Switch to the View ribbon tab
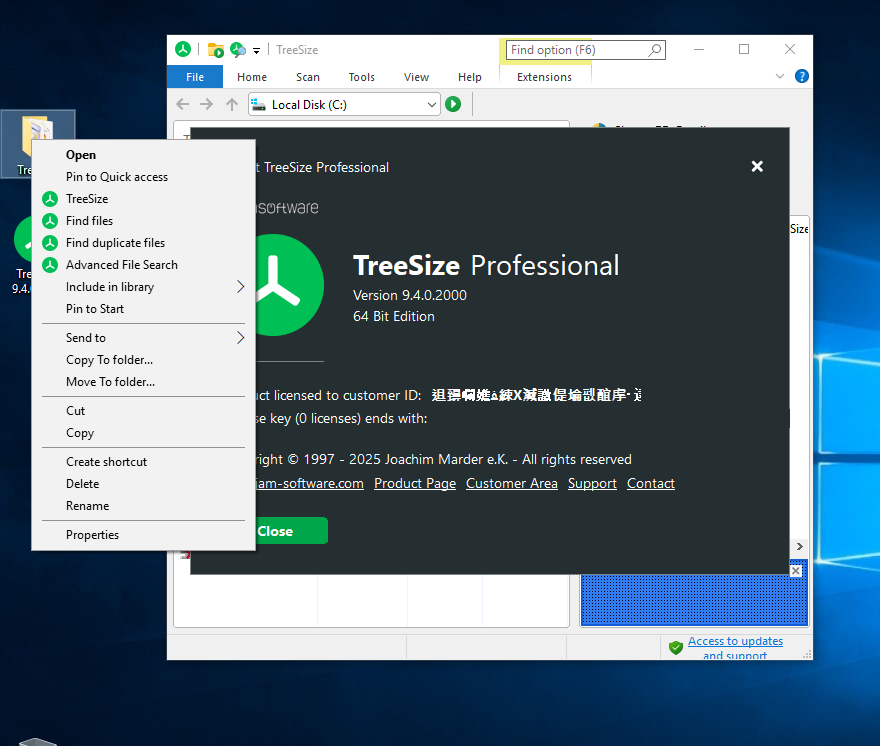The height and width of the screenshot is (746, 880). [x=416, y=77]
